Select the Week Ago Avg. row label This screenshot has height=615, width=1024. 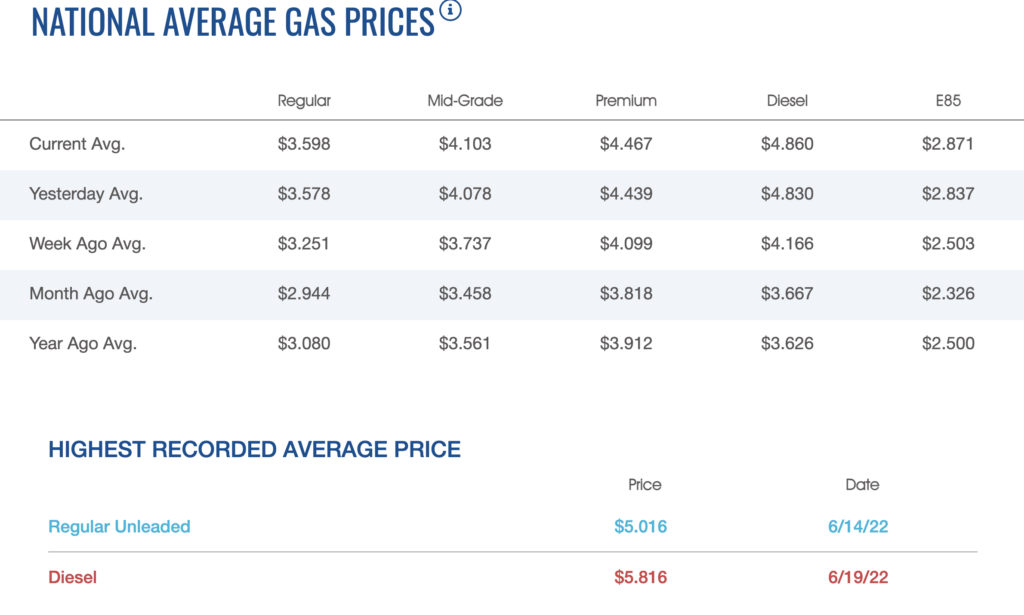[x=88, y=244]
